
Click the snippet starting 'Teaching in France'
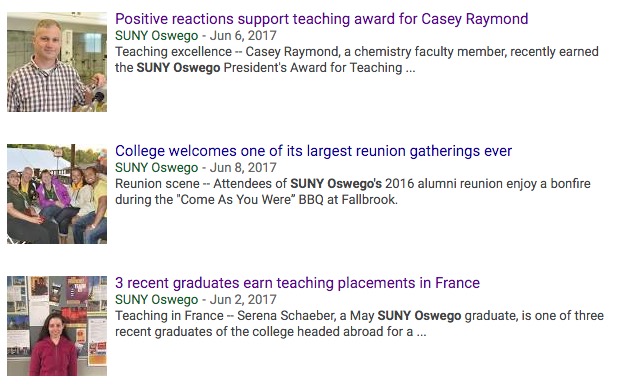click(x=359, y=323)
